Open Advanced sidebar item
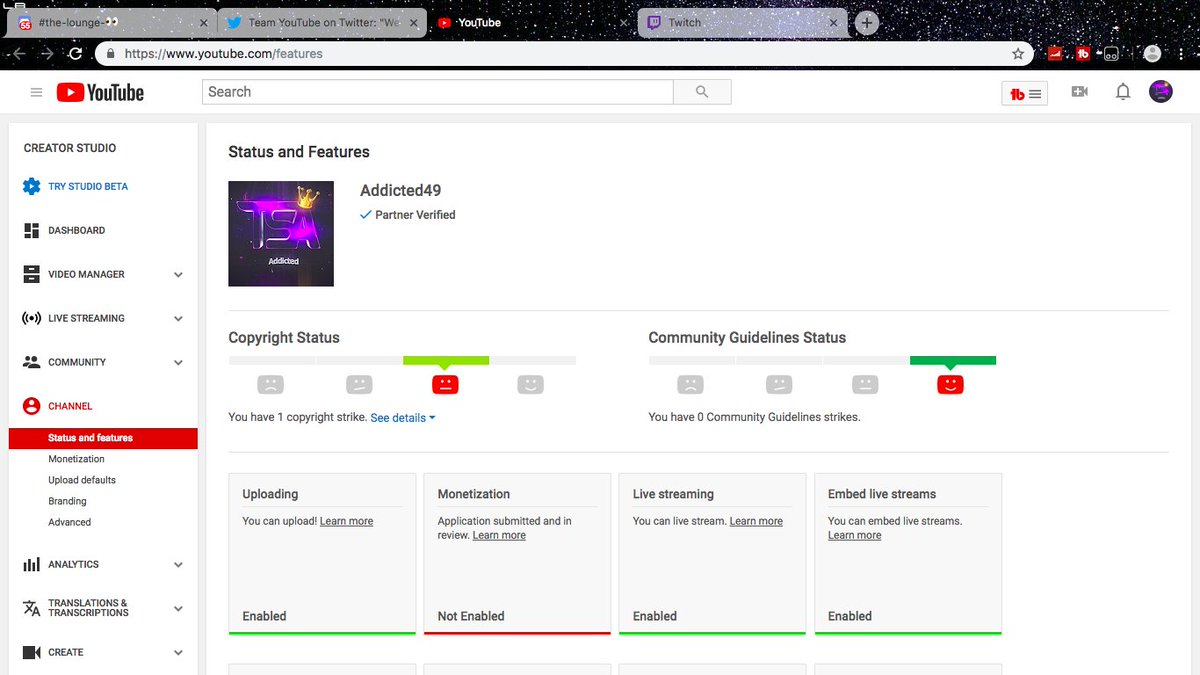 (x=69, y=522)
